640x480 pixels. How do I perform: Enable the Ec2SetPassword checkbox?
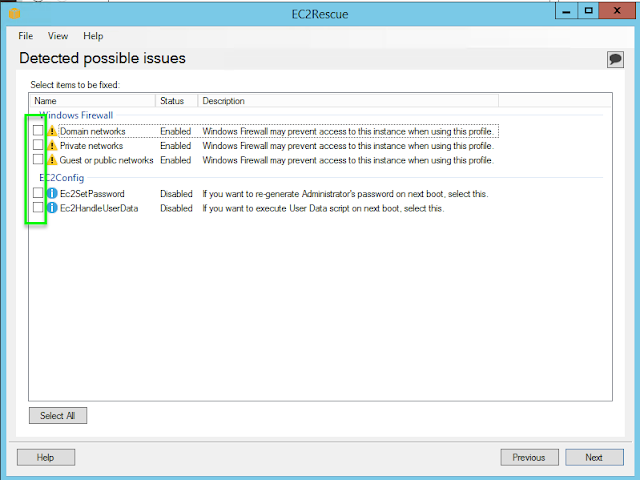tap(38, 193)
